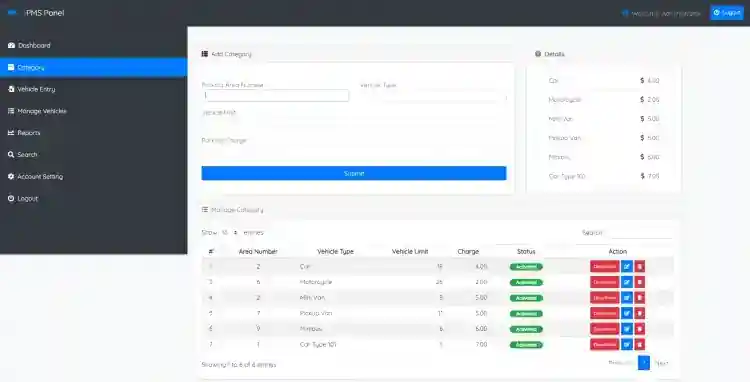Screen dimensions: 750x382
Task: Edit the Mini Van category row
Action: pyautogui.click(x=627, y=298)
